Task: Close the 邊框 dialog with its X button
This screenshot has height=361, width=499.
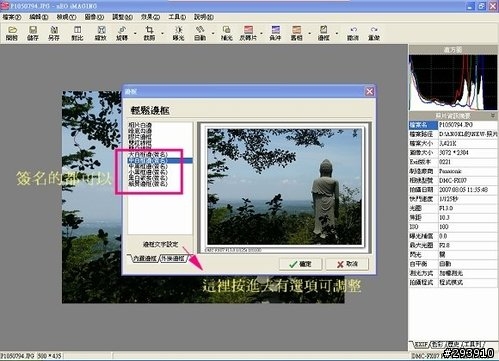Action: (369, 91)
